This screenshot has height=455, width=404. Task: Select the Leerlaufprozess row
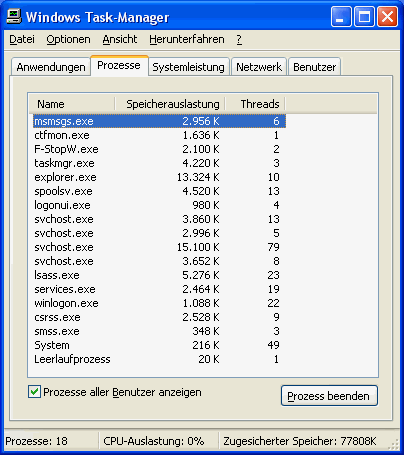pyautogui.click(x=159, y=359)
